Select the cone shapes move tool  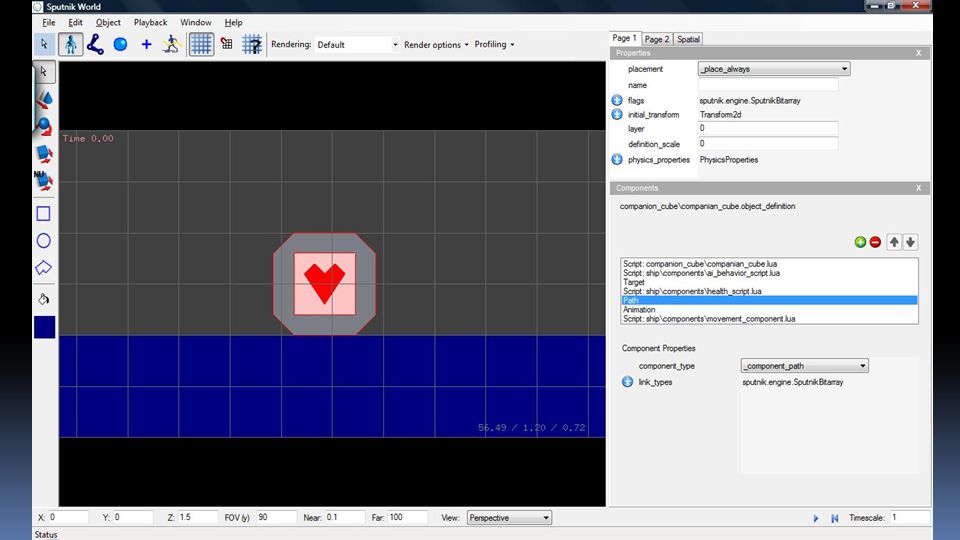click(x=44, y=99)
